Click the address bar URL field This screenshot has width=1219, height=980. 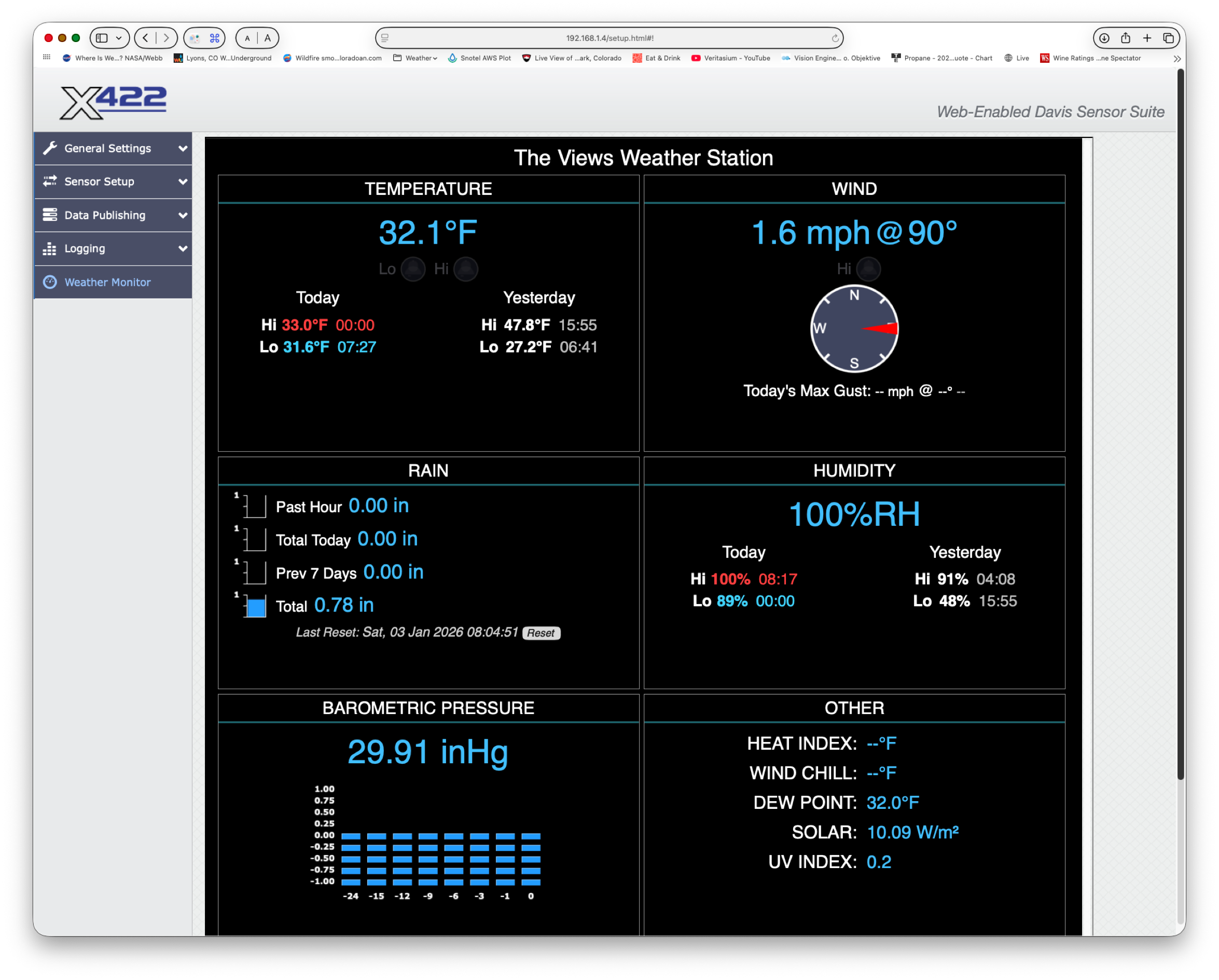click(609, 38)
